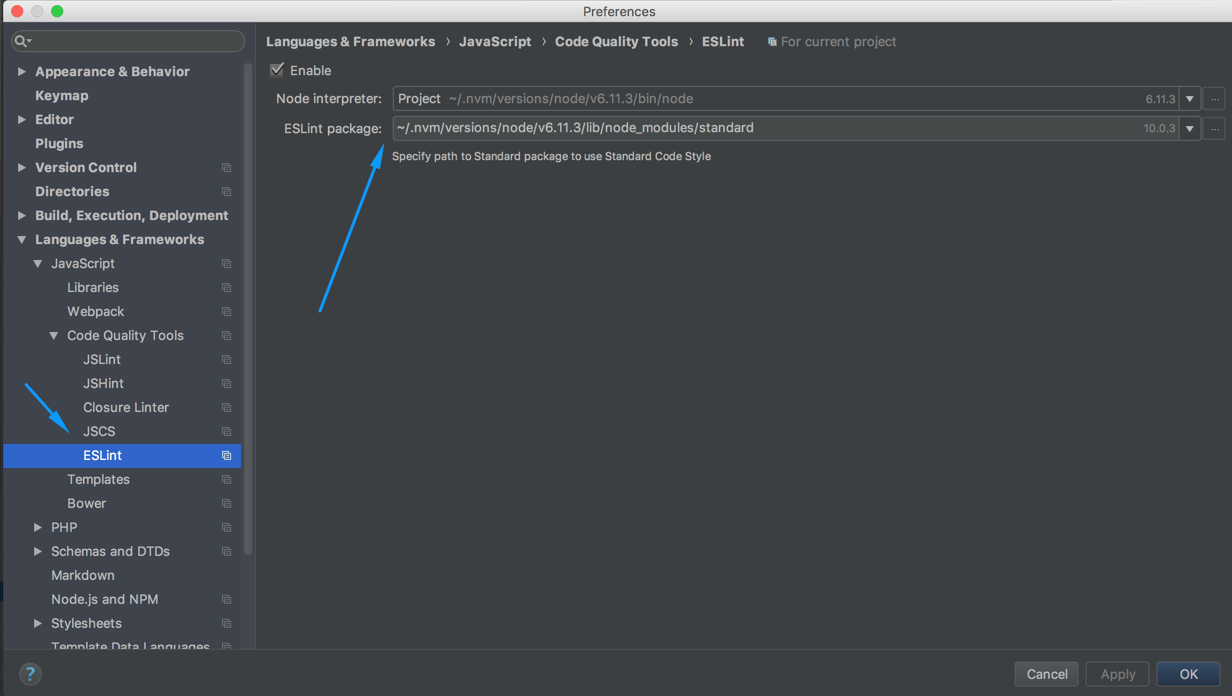The height and width of the screenshot is (696, 1232).
Task: Open Plugins settings page
Action: click(59, 144)
